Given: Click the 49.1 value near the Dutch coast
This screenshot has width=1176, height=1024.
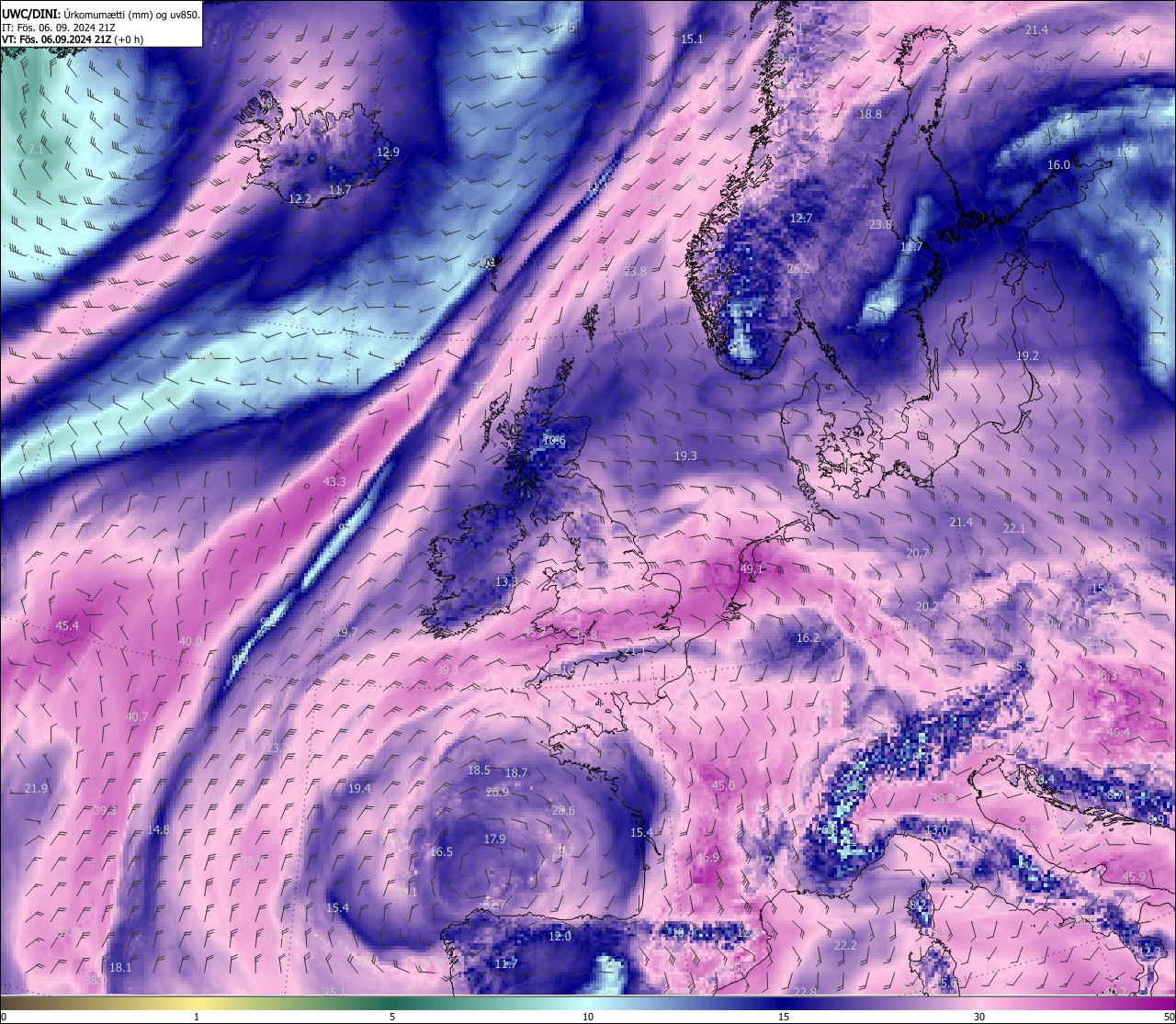Looking at the screenshot, I should [752, 568].
